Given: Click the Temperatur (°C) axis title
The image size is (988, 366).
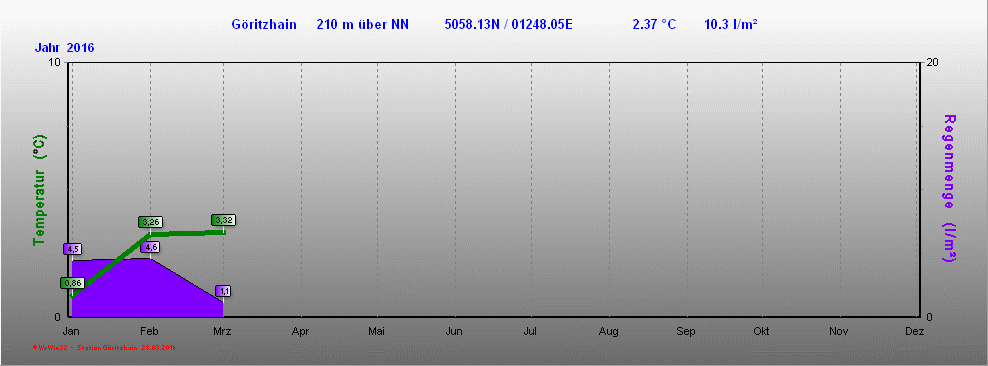Looking at the screenshot, I should 40,190.
